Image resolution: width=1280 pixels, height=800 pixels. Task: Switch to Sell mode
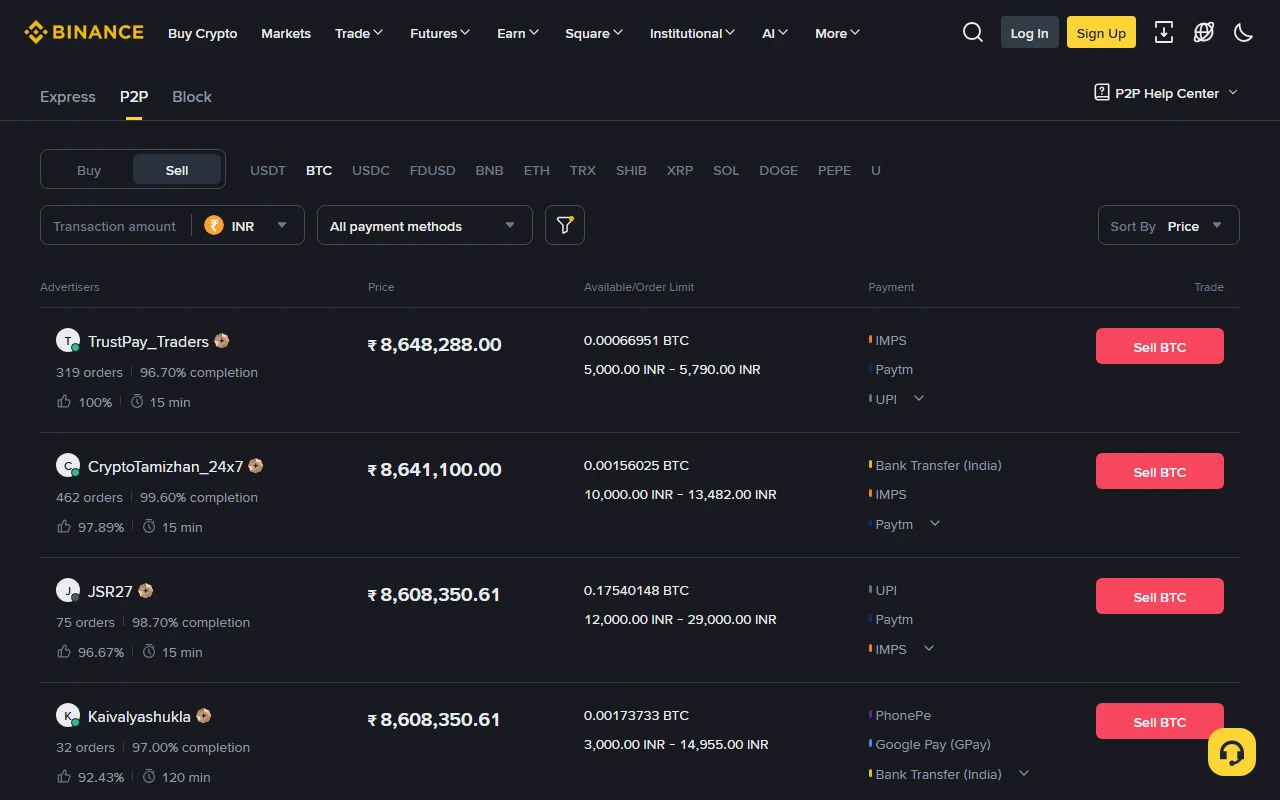click(177, 170)
